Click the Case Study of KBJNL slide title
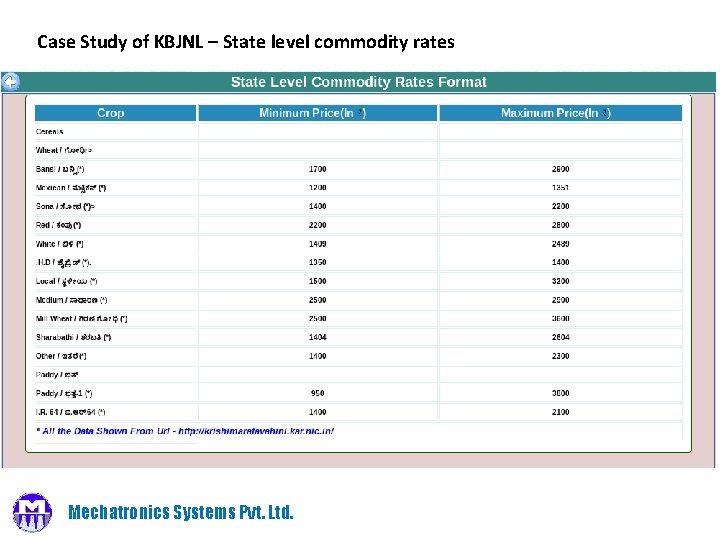The height and width of the screenshot is (540, 720). (x=246, y=42)
